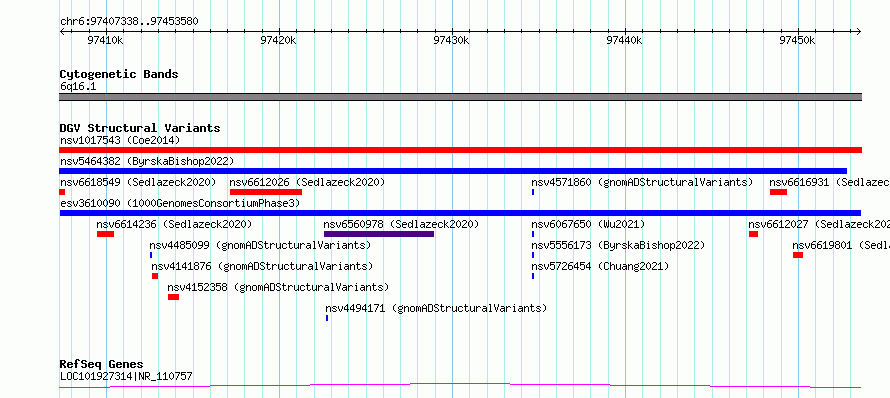Click the 6q16.1 band label
890x398 pixels.
click(x=78, y=86)
